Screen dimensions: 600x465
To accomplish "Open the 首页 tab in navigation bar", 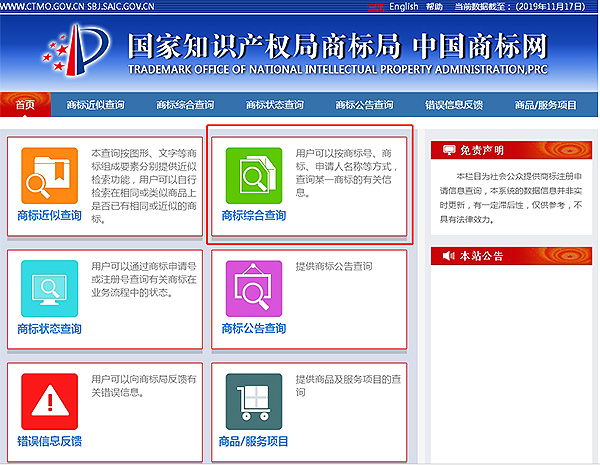I will pyautogui.click(x=25, y=104).
